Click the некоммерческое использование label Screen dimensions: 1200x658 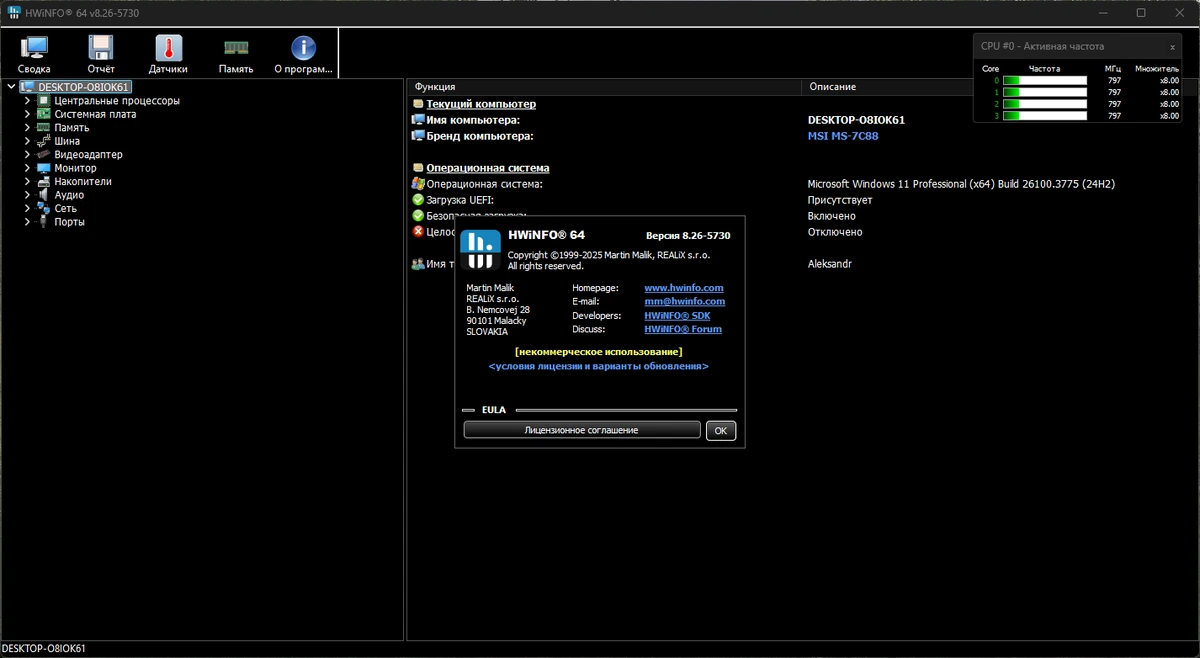click(598, 352)
